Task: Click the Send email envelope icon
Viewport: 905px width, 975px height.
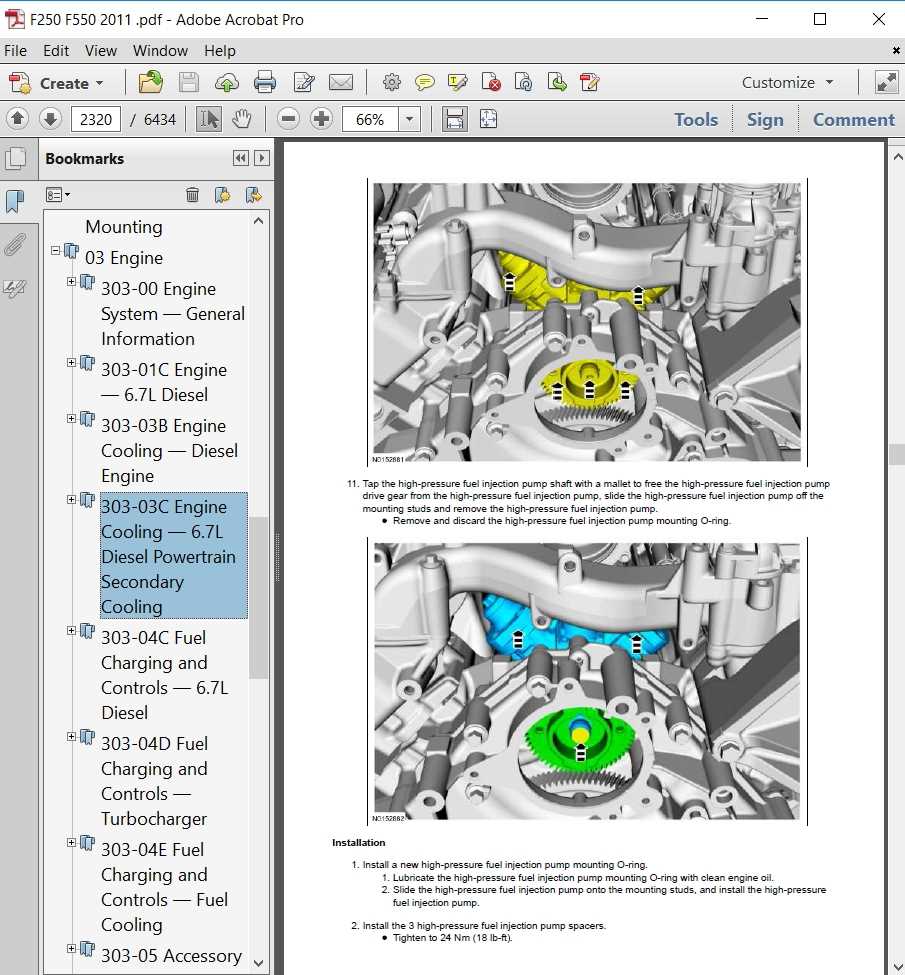Action: [341, 82]
